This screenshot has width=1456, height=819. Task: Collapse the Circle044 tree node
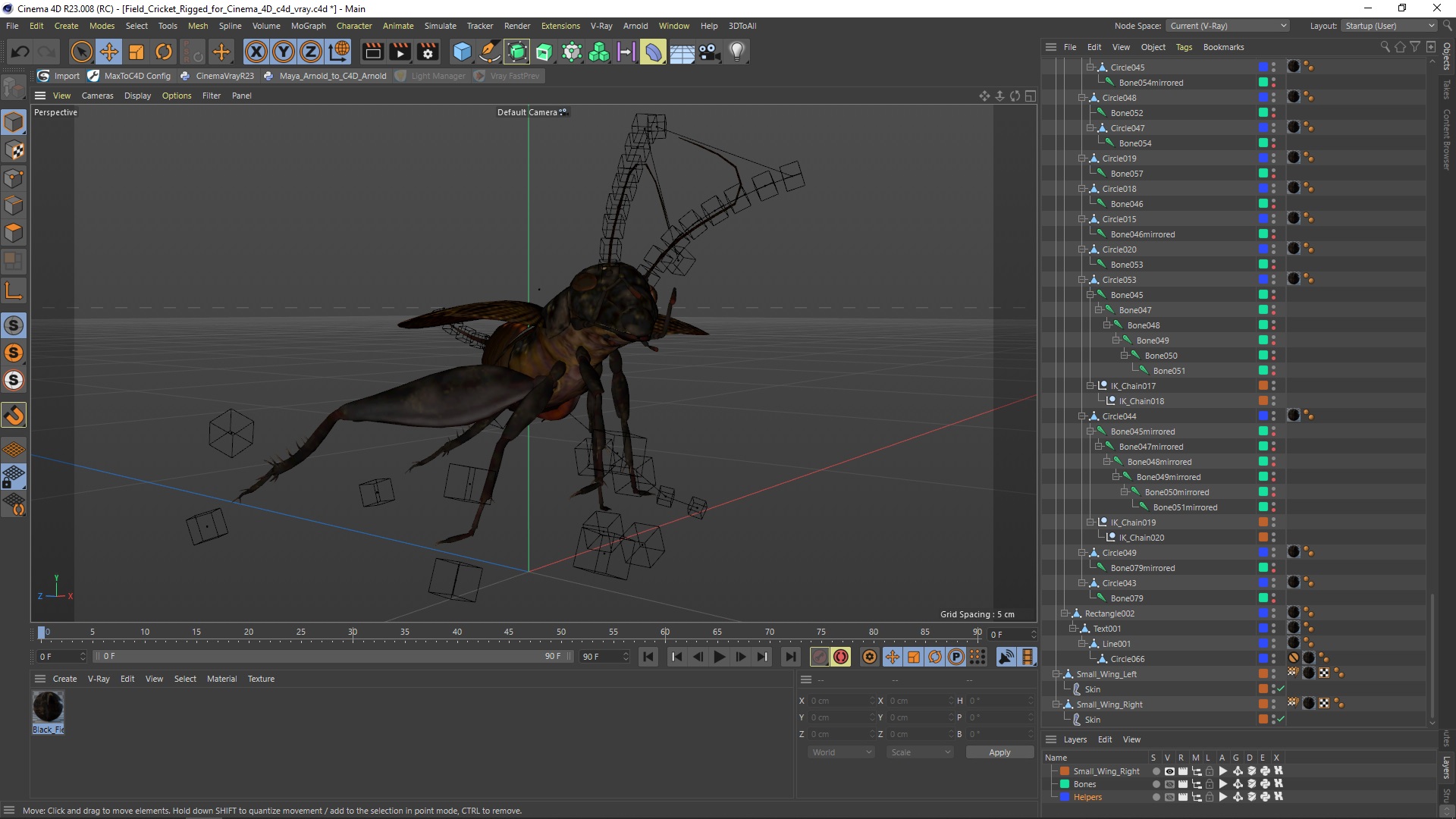tap(1082, 416)
